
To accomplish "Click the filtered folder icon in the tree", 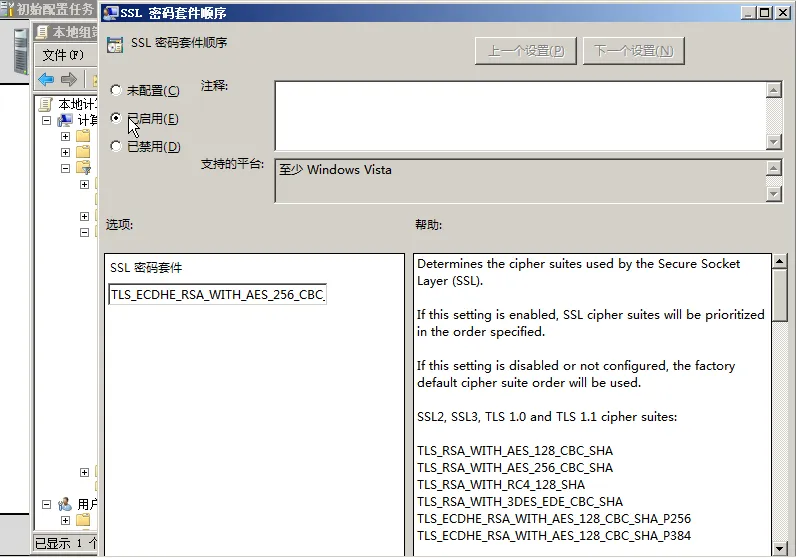I will tap(83, 168).
